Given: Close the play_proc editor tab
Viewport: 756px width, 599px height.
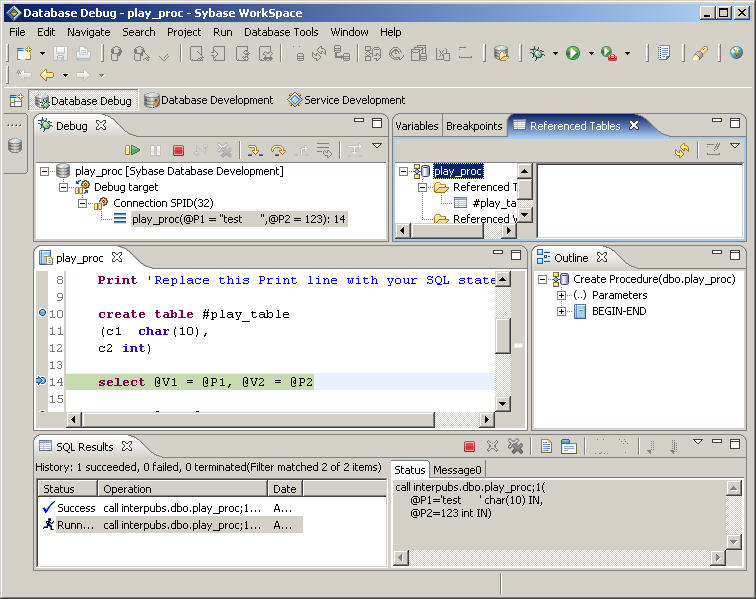Looking at the screenshot, I should 117,258.
